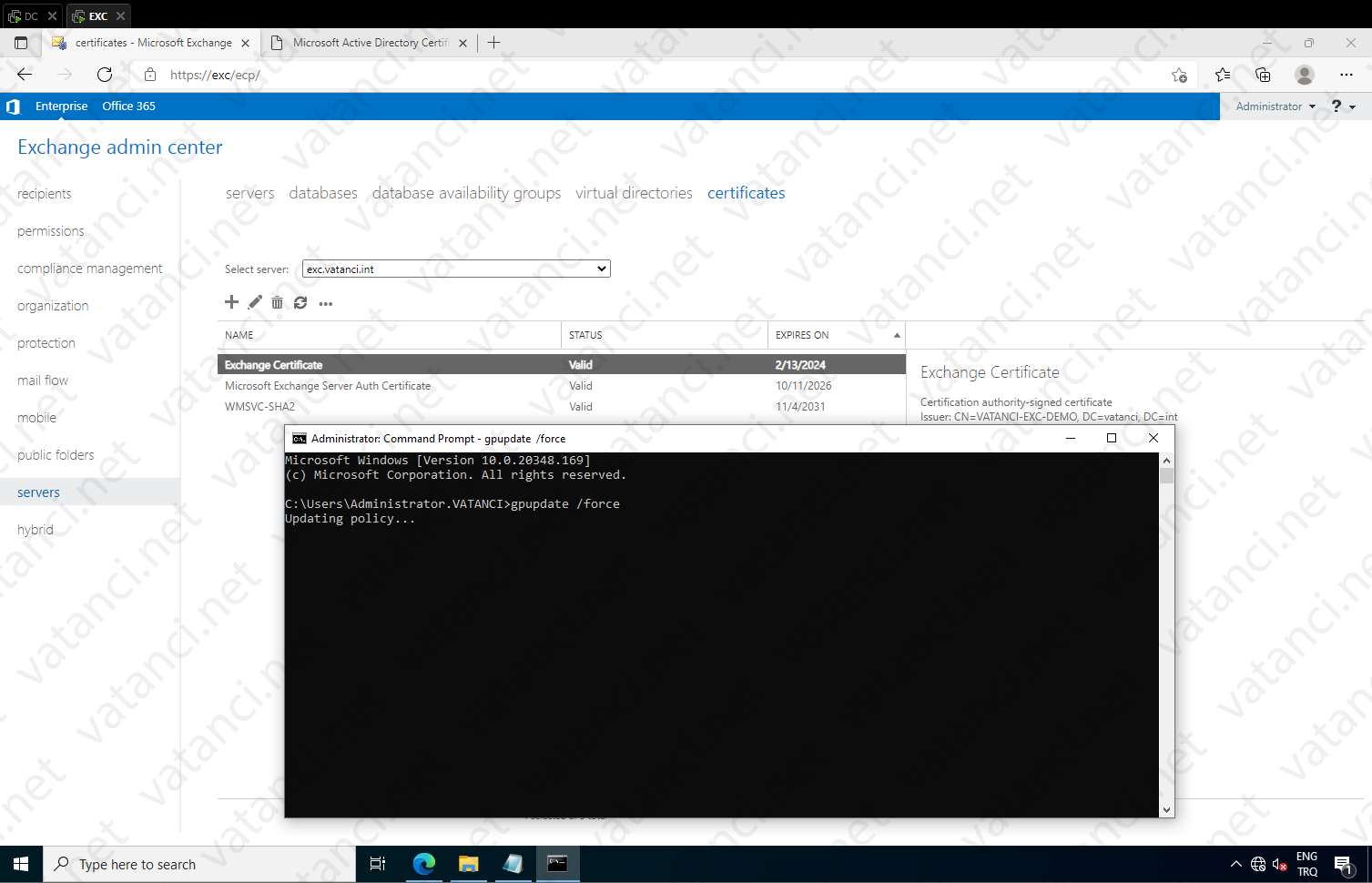Open hybrid in the left navigation

click(35, 530)
